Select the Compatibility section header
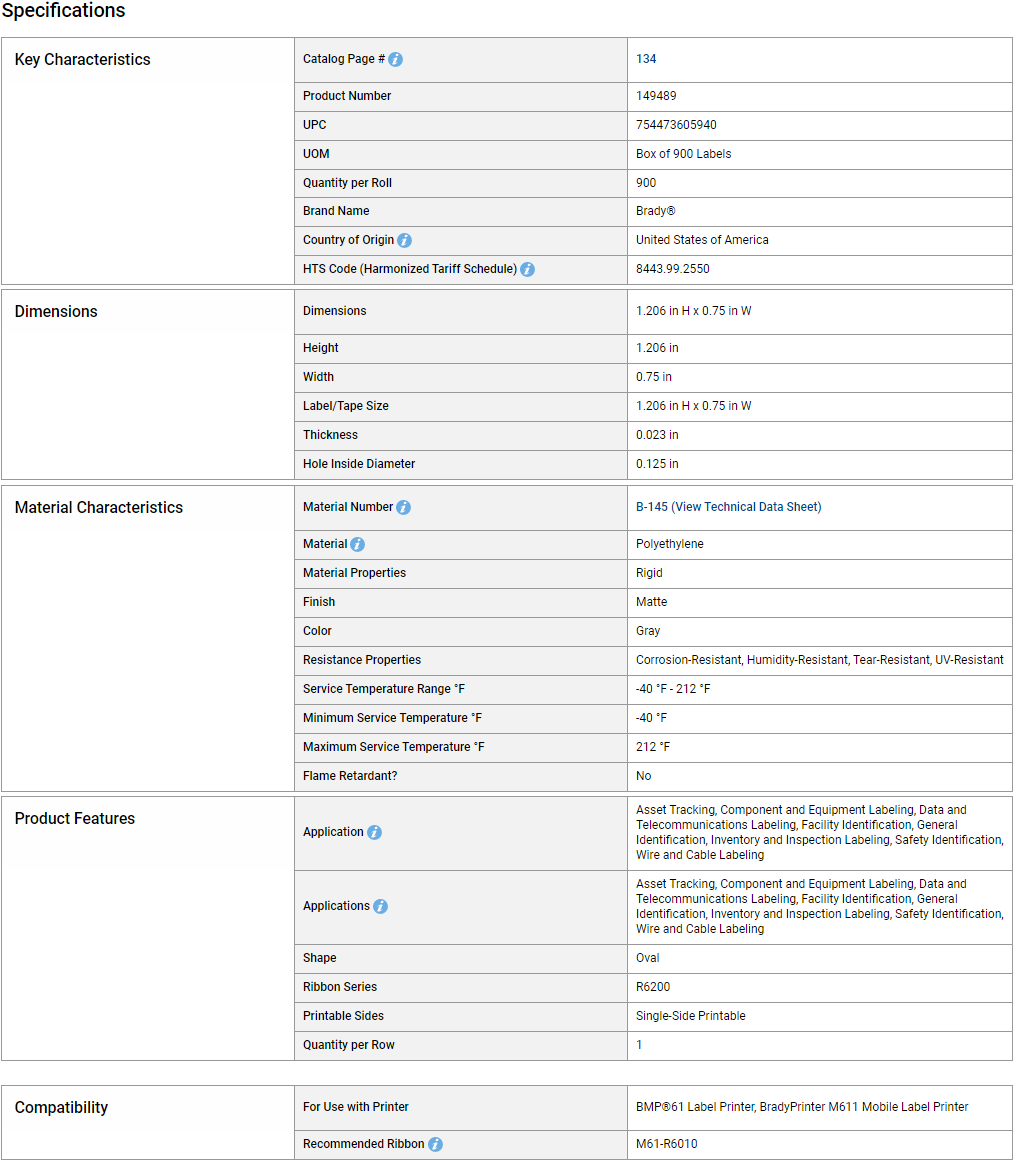This screenshot has width=1021, height=1166. [61, 1107]
